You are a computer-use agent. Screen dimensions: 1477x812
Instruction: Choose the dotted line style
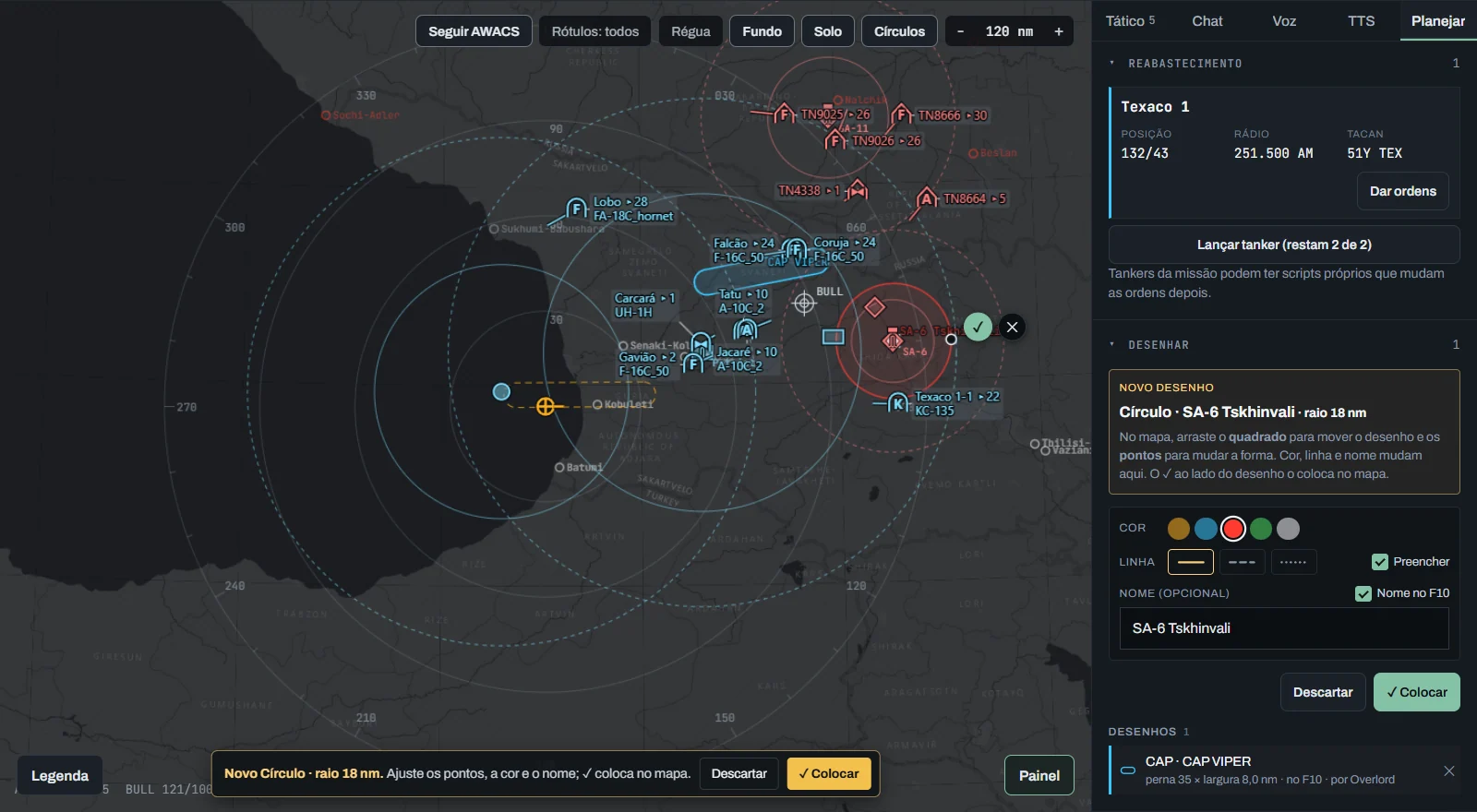tap(1294, 562)
